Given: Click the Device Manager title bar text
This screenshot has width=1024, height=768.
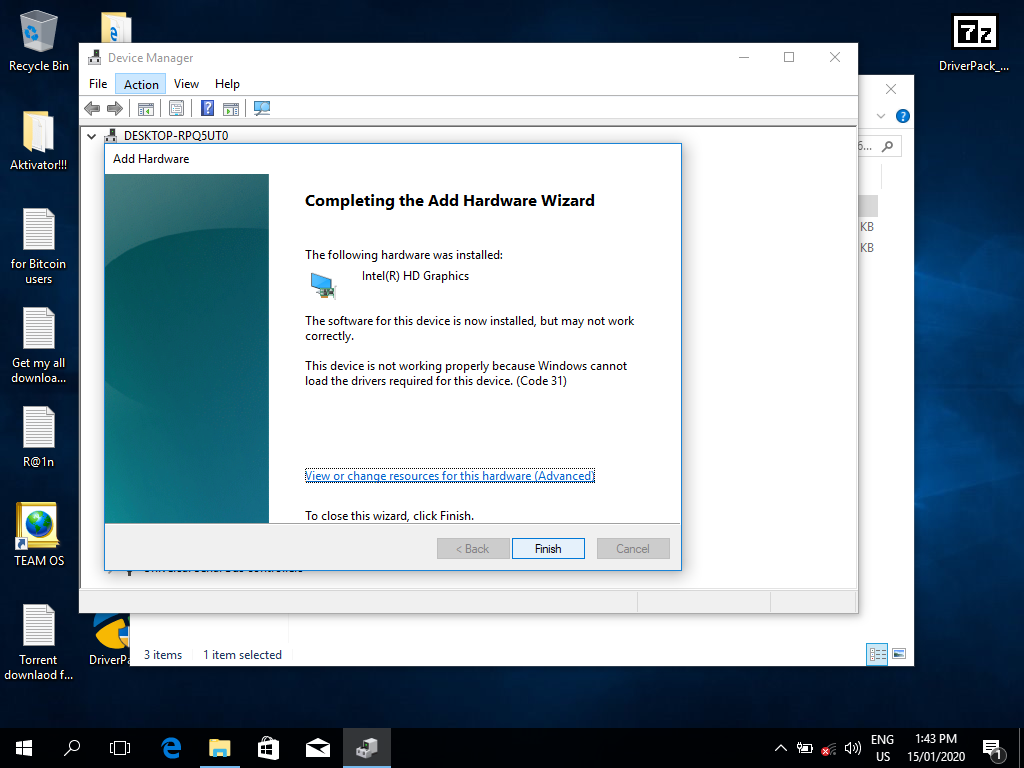Looking at the screenshot, I should pyautogui.click(x=151, y=57).
